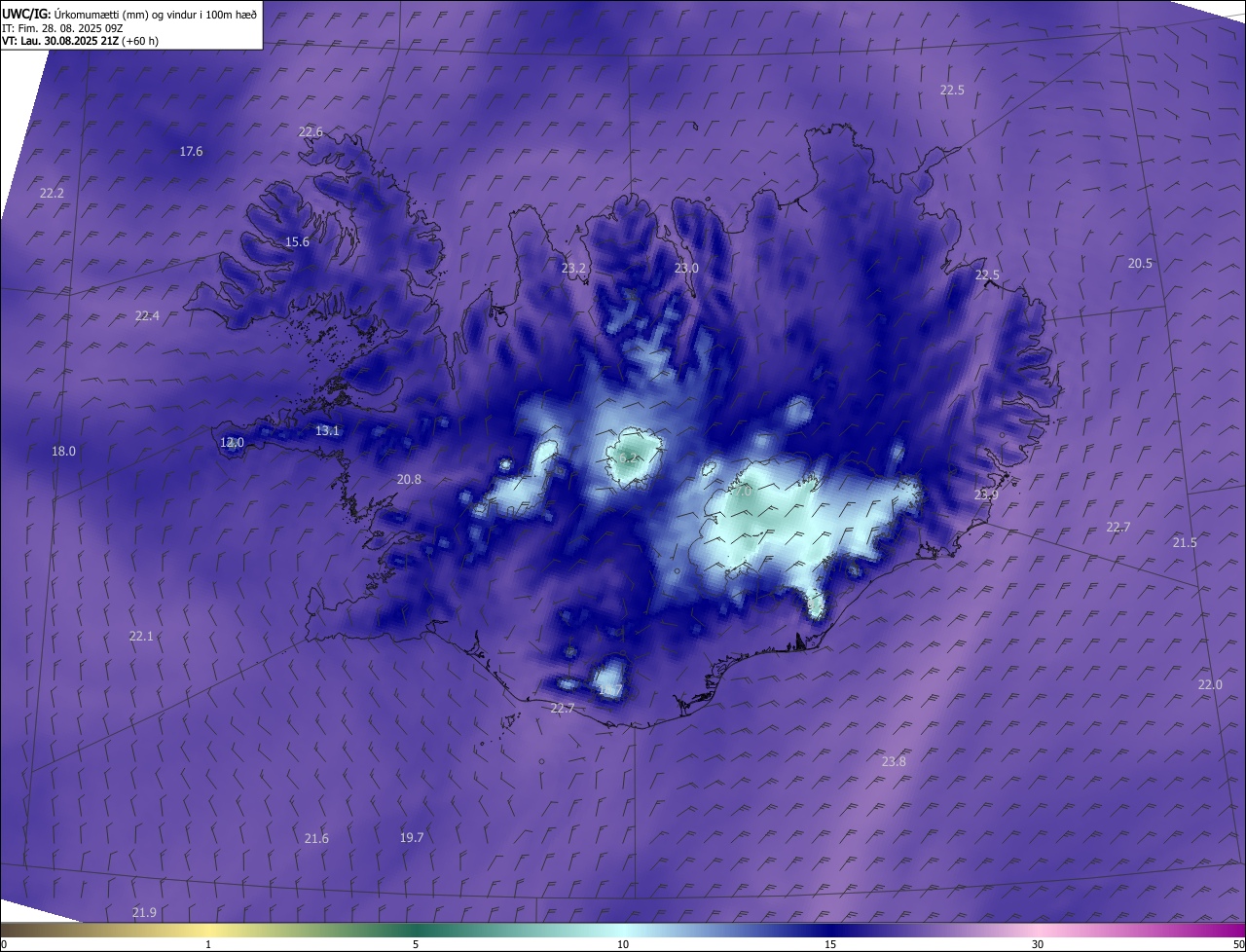Click the 22.6 value label on the map
Viewport: 1246px width, 952px height.
pos(311,132)
